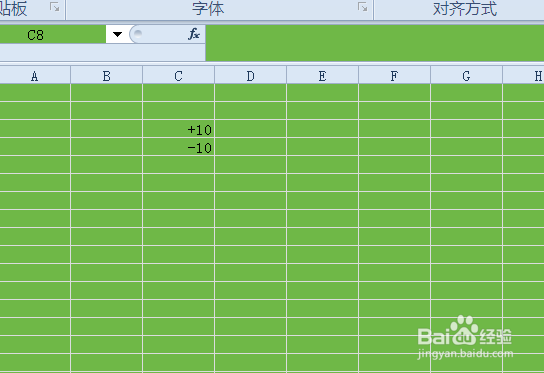The width and height of the screenshot is (544, 373).
Task: Select column E header
Action: click(322, 75)
